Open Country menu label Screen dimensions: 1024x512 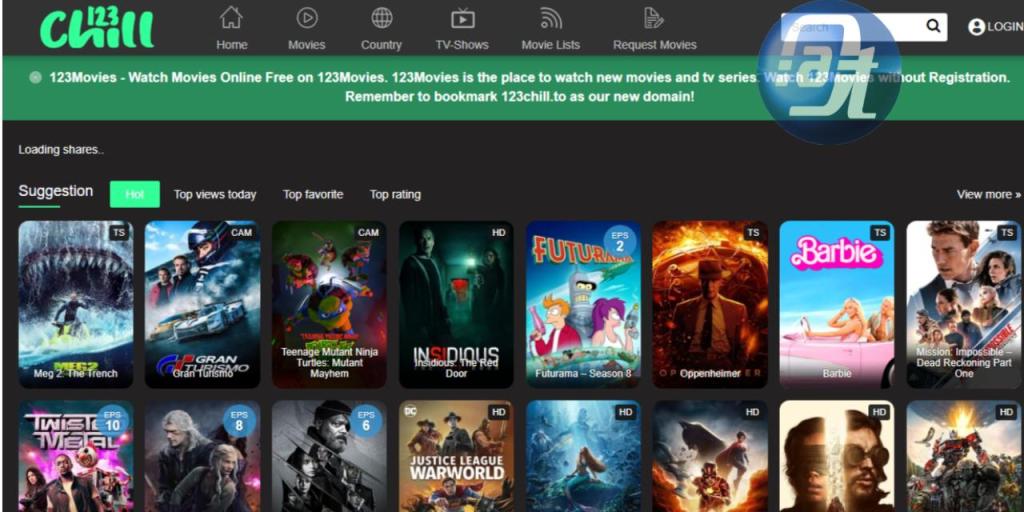click(381, 45)
